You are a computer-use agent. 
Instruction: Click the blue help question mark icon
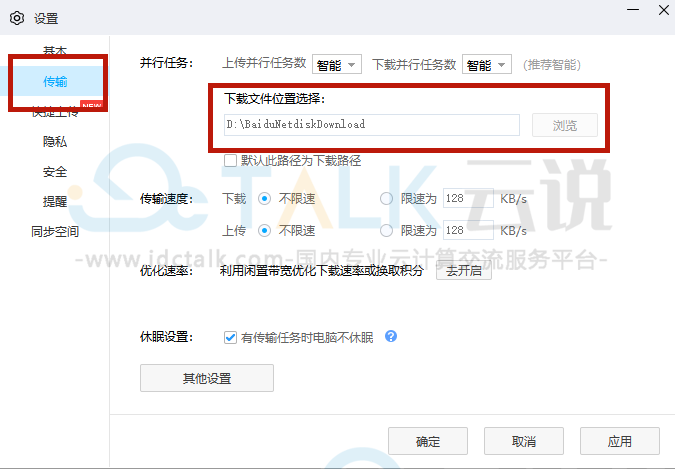pyautogui.click(x=391, y=336)
